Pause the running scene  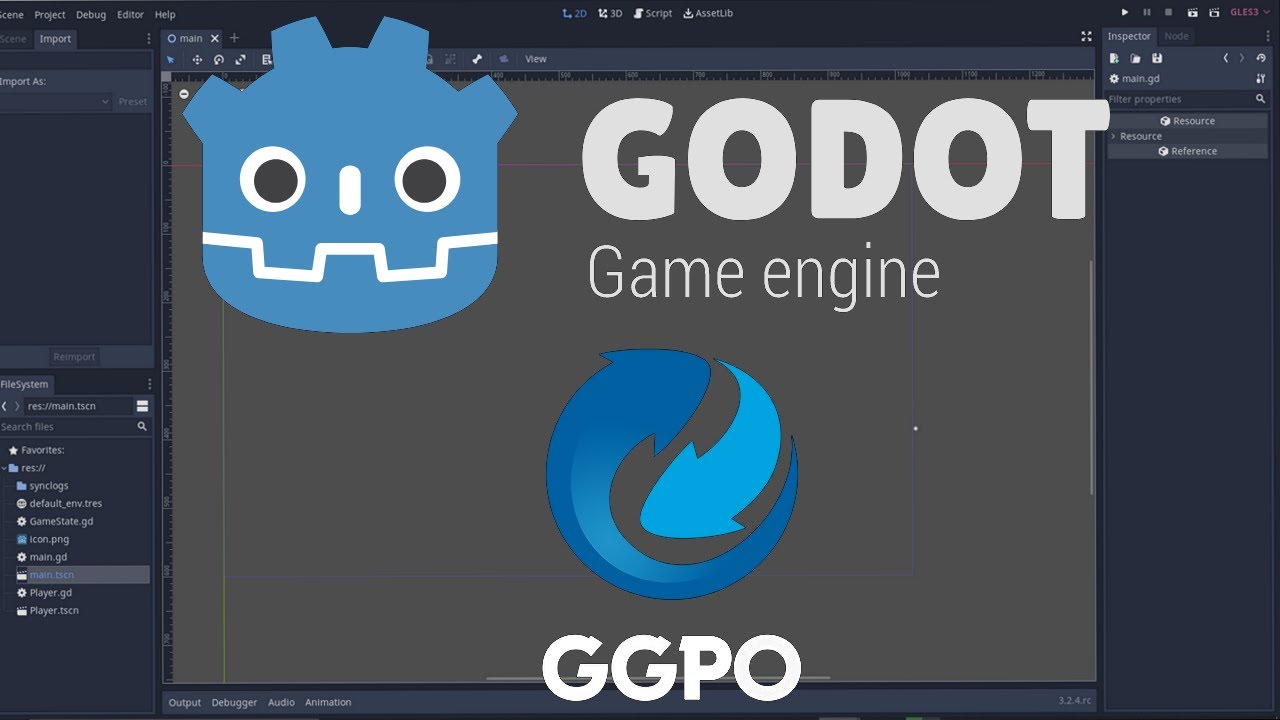[x=1147, y=13]
